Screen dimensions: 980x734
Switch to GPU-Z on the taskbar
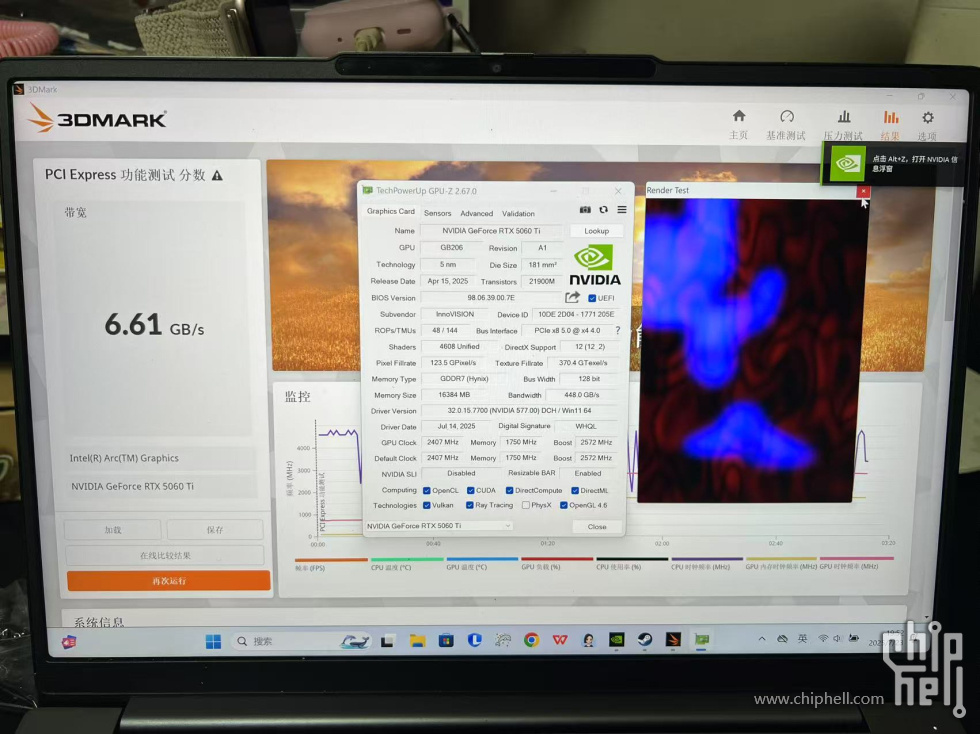[x=702, y=640]
